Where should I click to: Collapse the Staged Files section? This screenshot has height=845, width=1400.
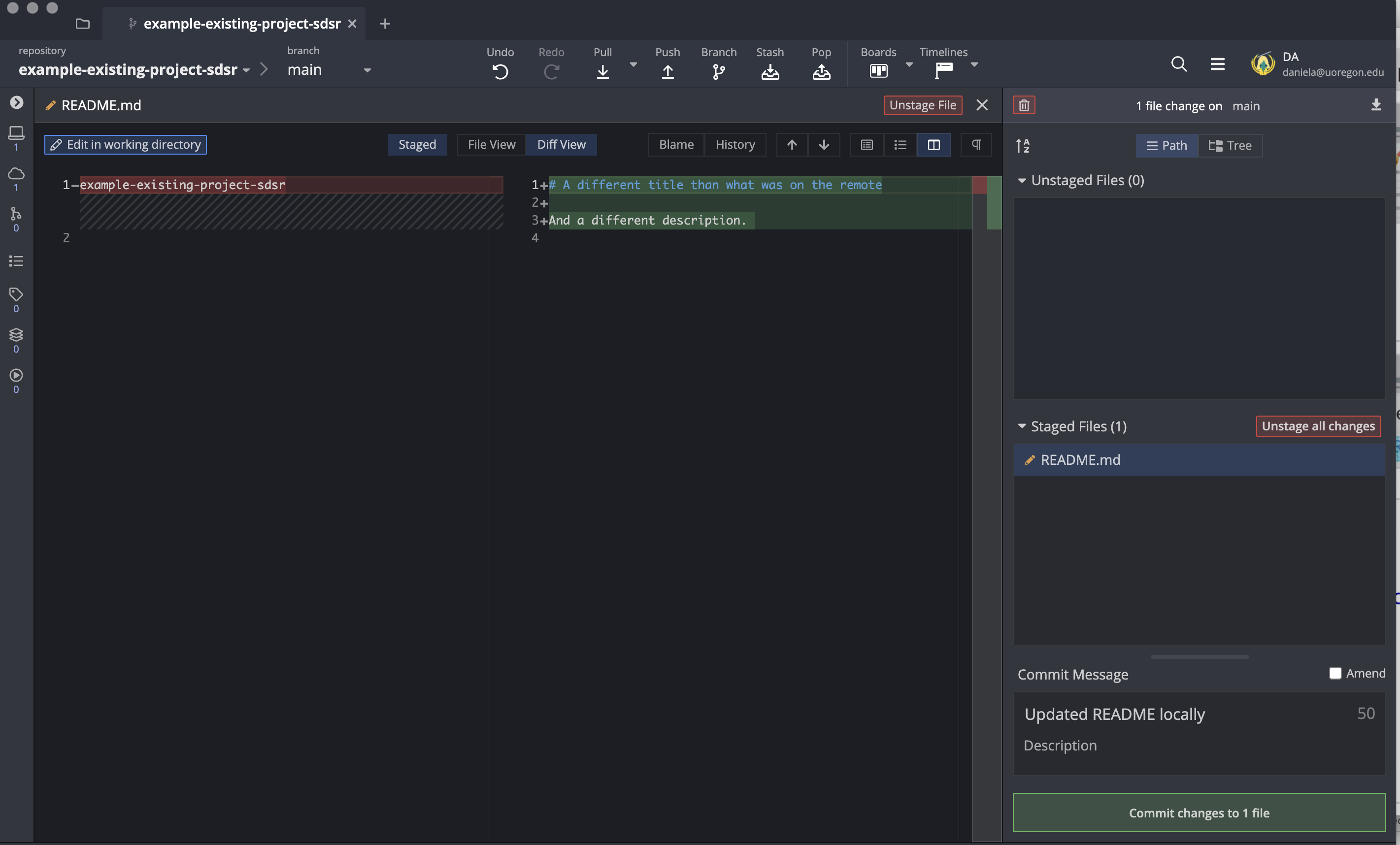pos(1022,426)
